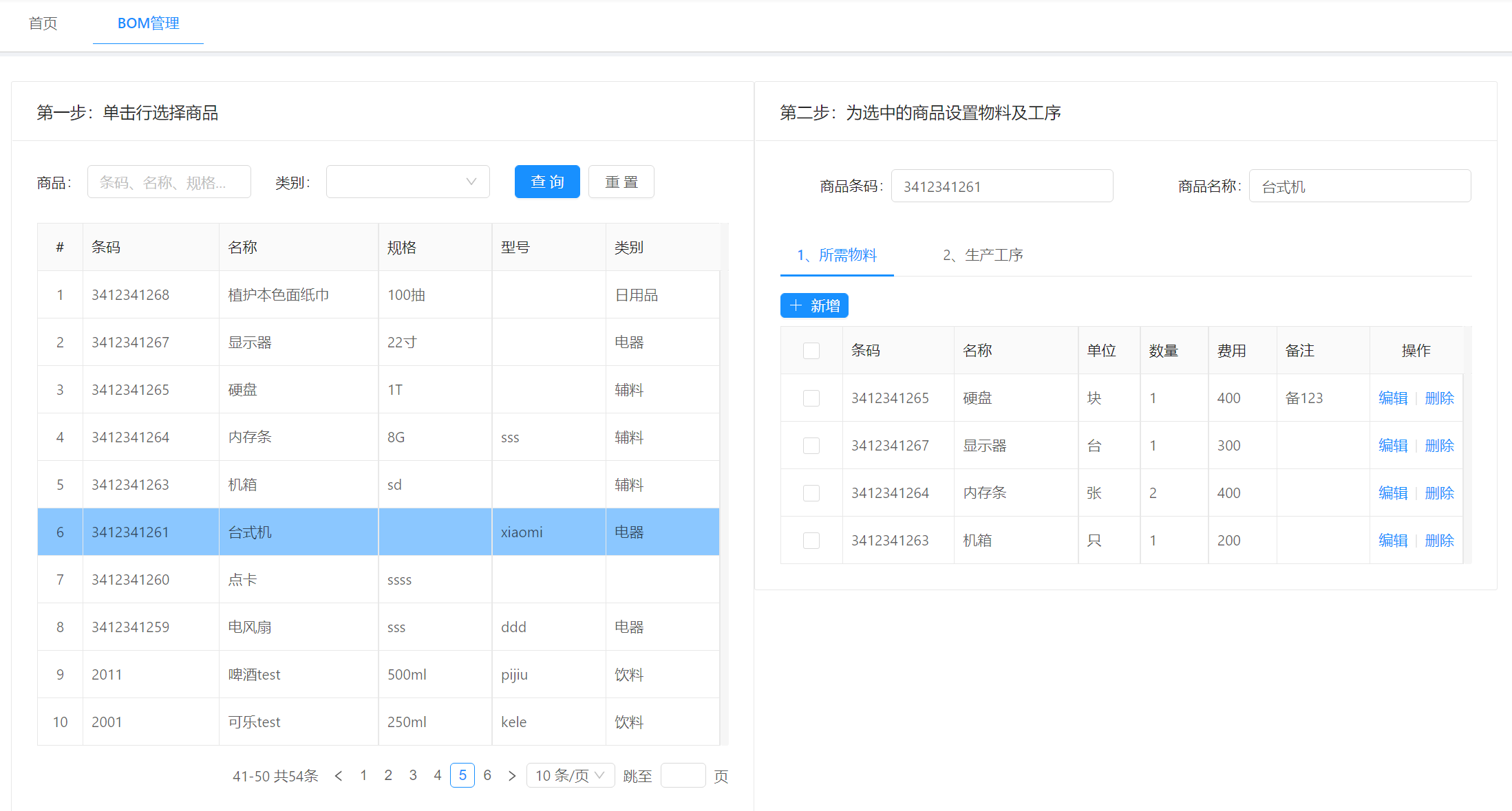Click the 跳至 page jump input
Viewport: 1512px width, 811px height.
pos(683,775)
